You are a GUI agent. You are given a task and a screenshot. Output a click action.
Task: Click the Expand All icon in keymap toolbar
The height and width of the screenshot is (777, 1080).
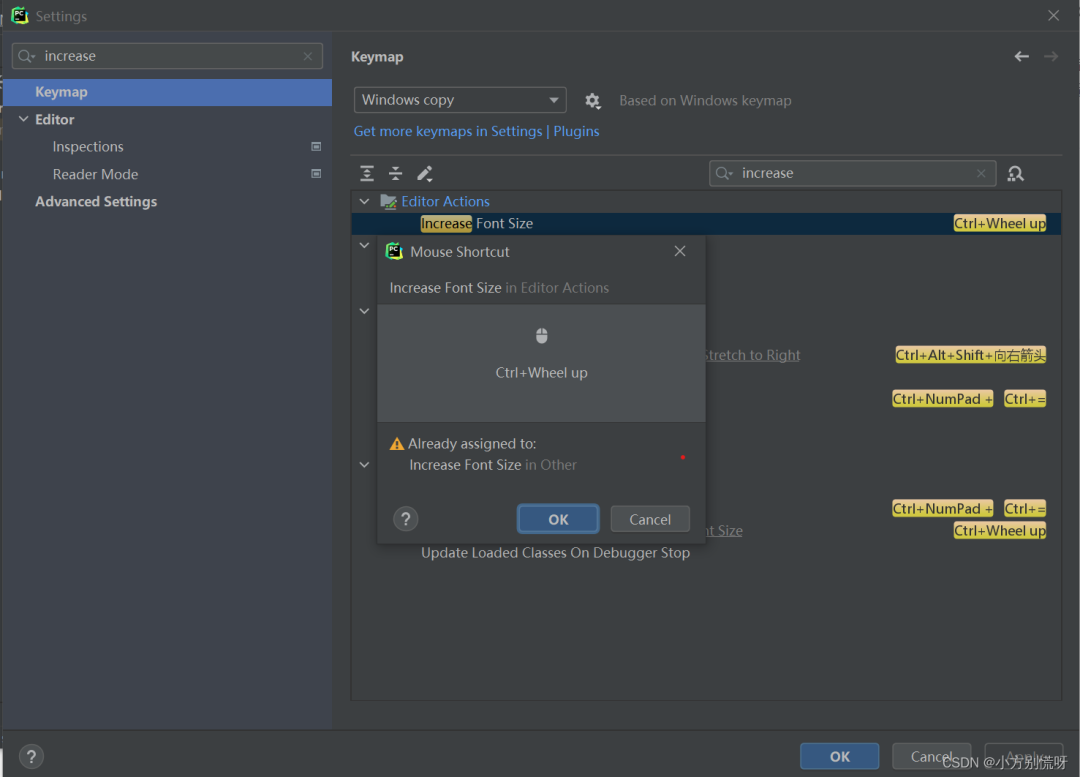pos(367,173)
